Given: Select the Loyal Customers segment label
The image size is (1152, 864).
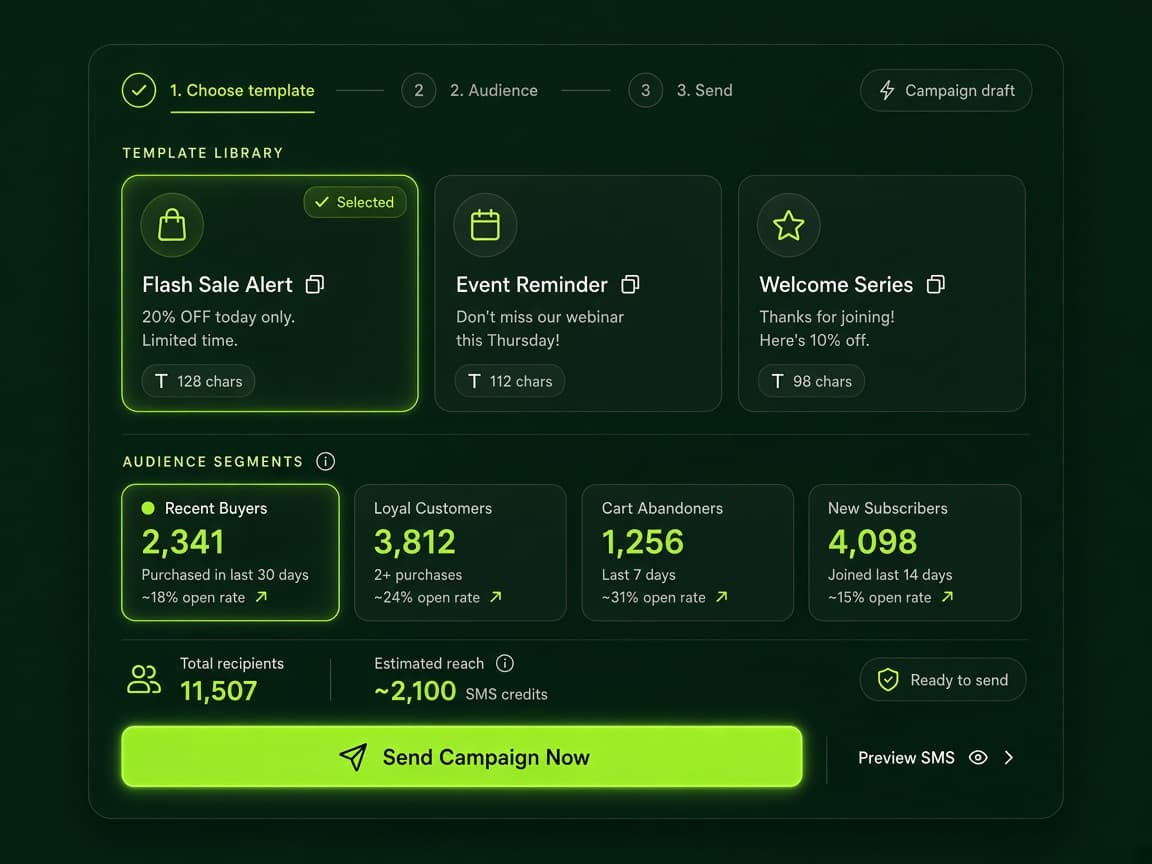Looking at the screenshot, I should pyautogui.click(x=433, y=508).
